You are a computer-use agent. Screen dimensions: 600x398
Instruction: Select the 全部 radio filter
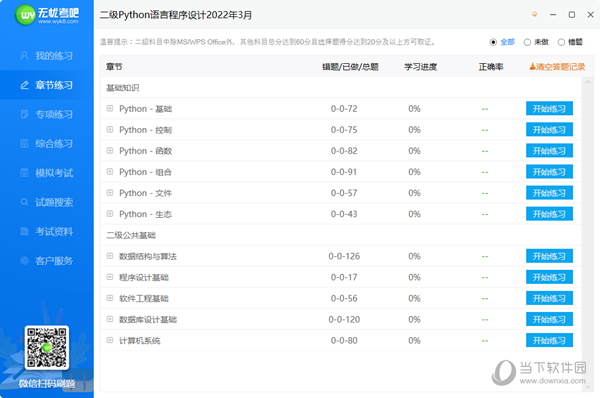click(502, 42)
